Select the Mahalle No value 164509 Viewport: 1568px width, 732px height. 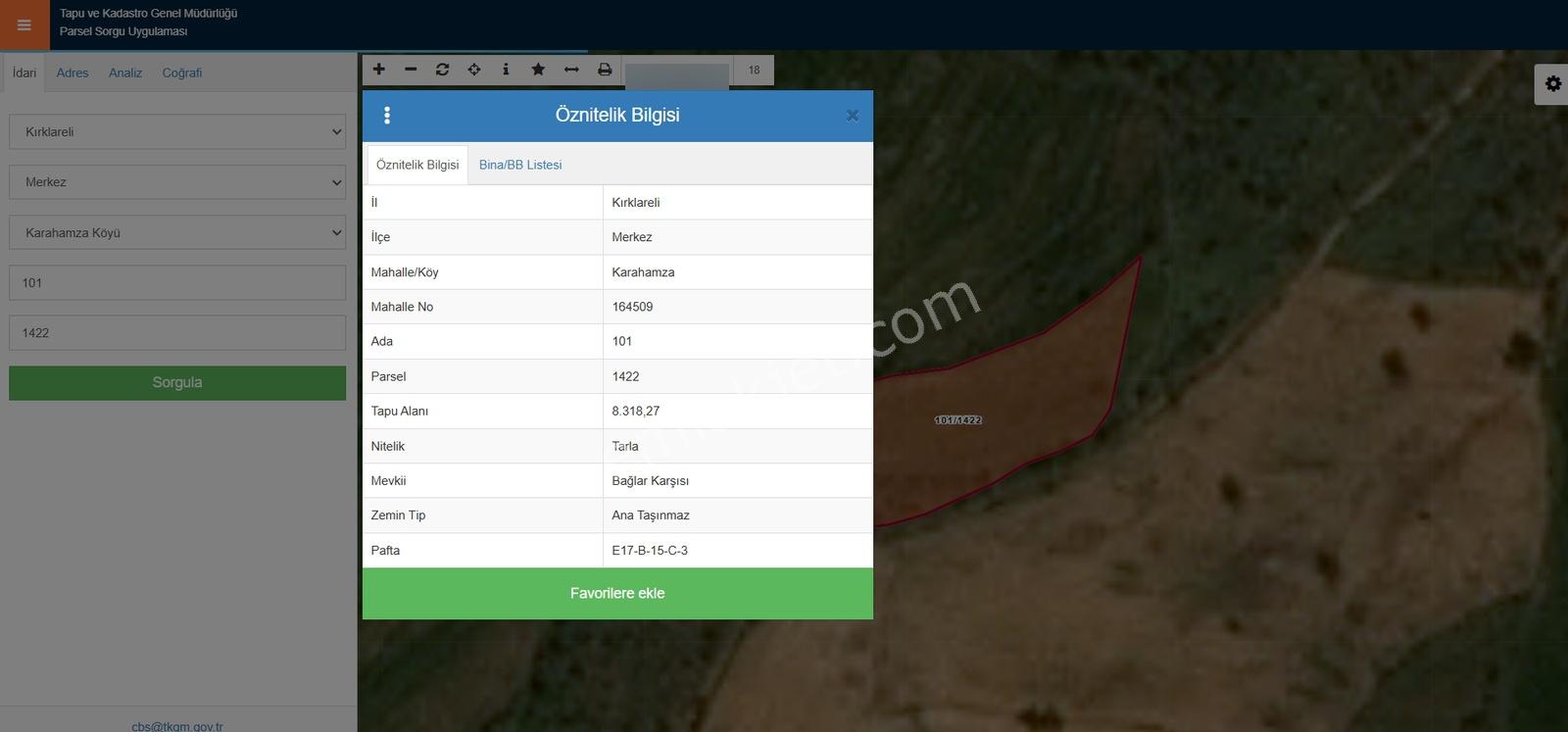[632, 307]
